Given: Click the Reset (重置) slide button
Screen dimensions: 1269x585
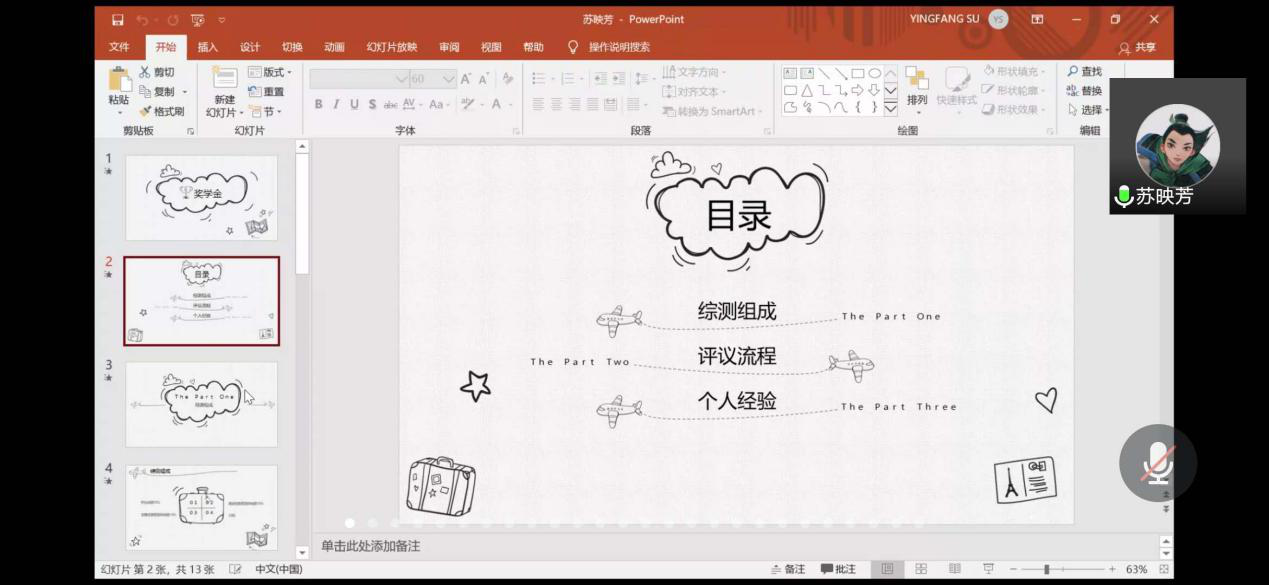Looking at the screenshot, I should (267, 91).
